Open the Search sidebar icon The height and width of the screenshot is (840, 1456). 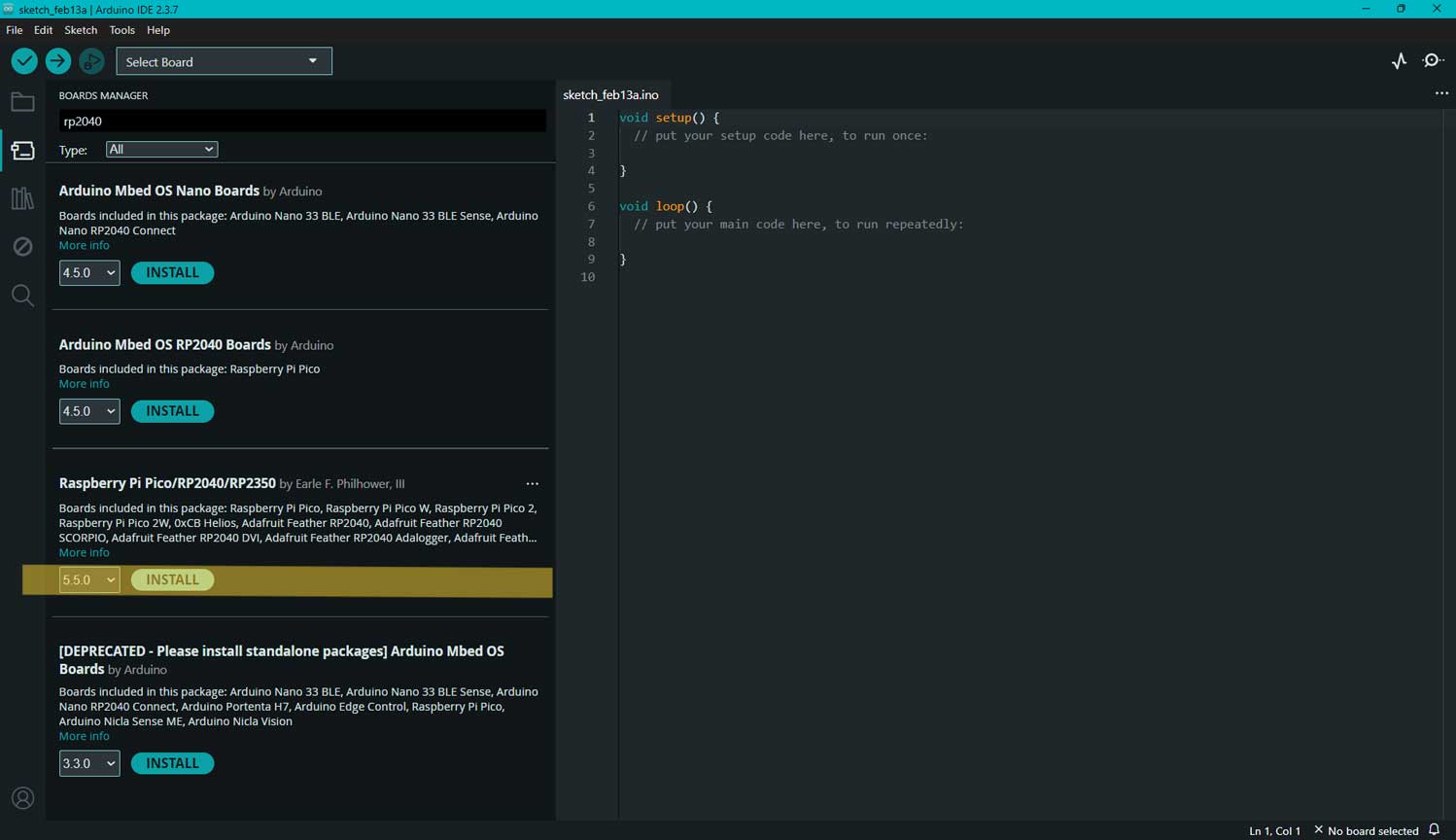coord(22,295)
